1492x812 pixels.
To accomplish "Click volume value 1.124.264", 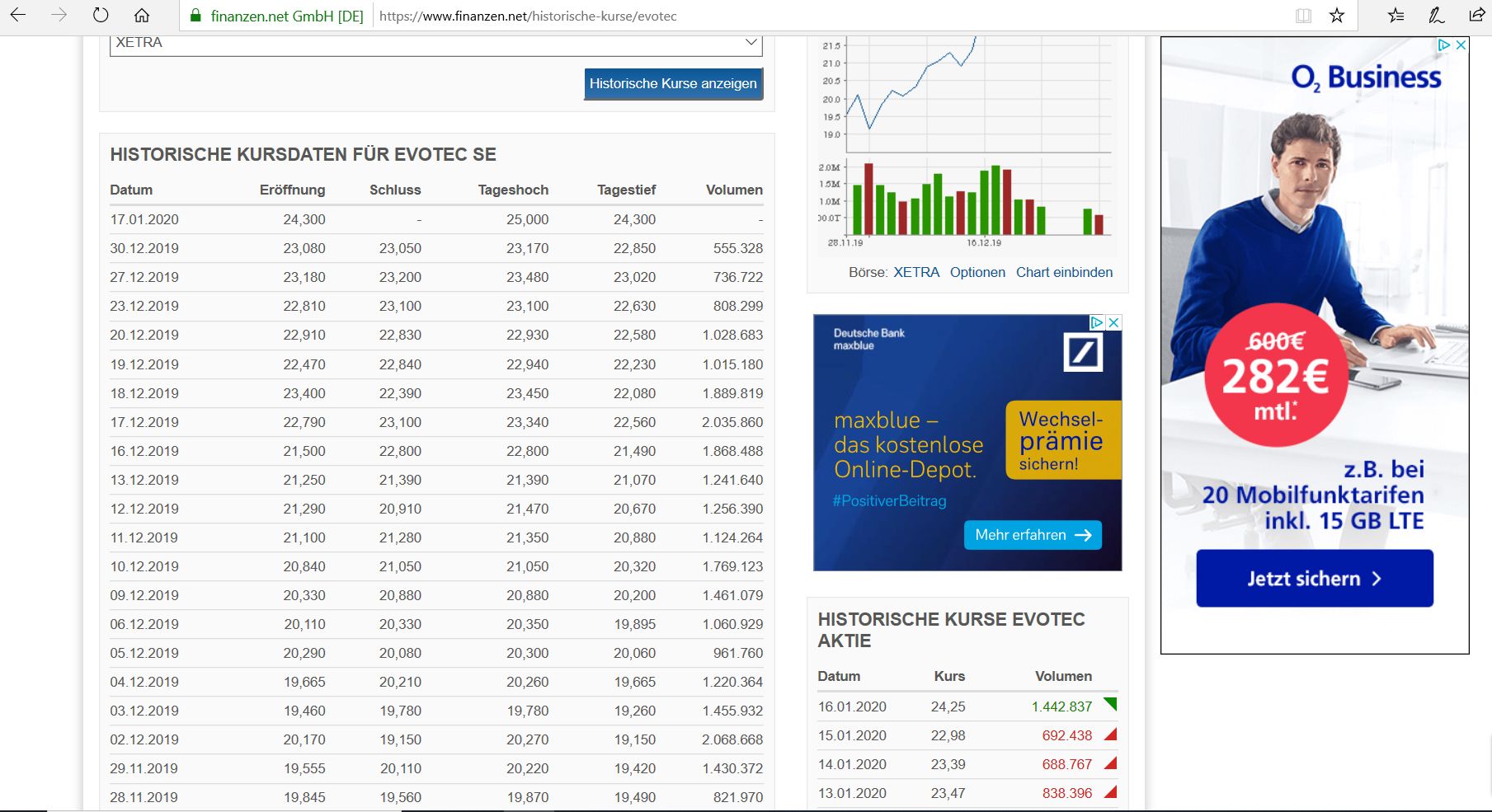I will point(732,537).
